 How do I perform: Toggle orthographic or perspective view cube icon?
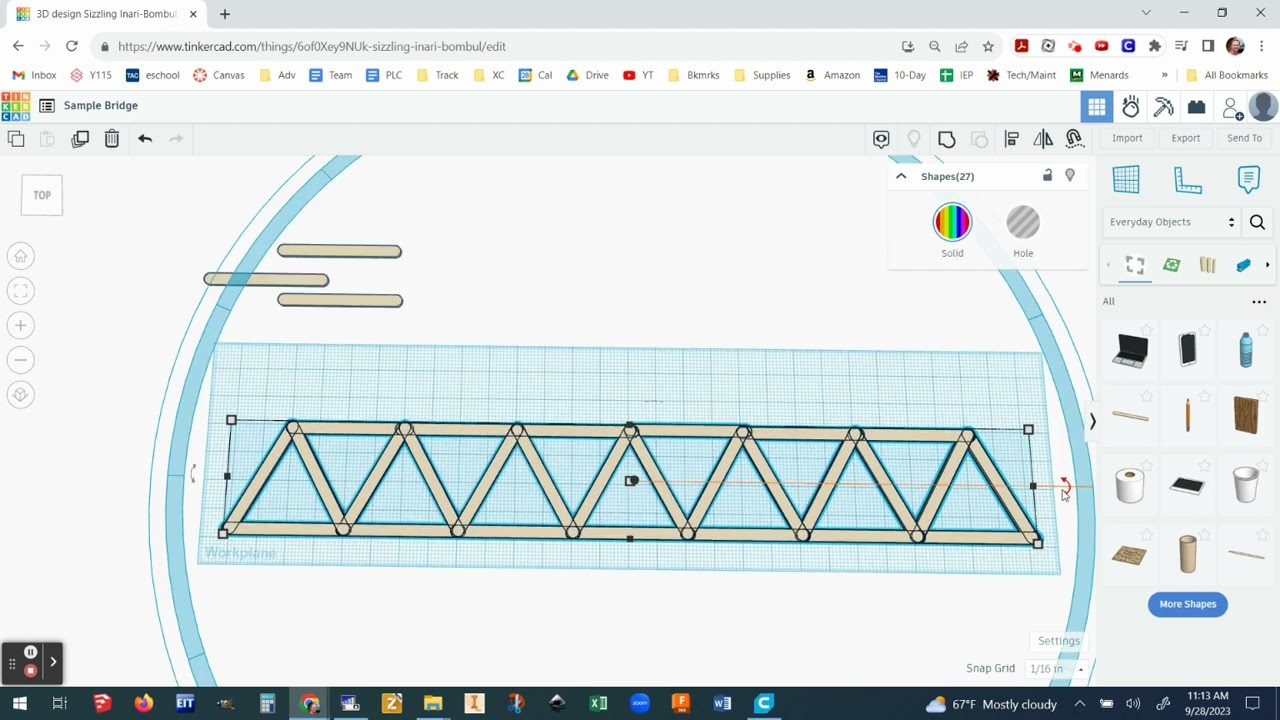20,395
